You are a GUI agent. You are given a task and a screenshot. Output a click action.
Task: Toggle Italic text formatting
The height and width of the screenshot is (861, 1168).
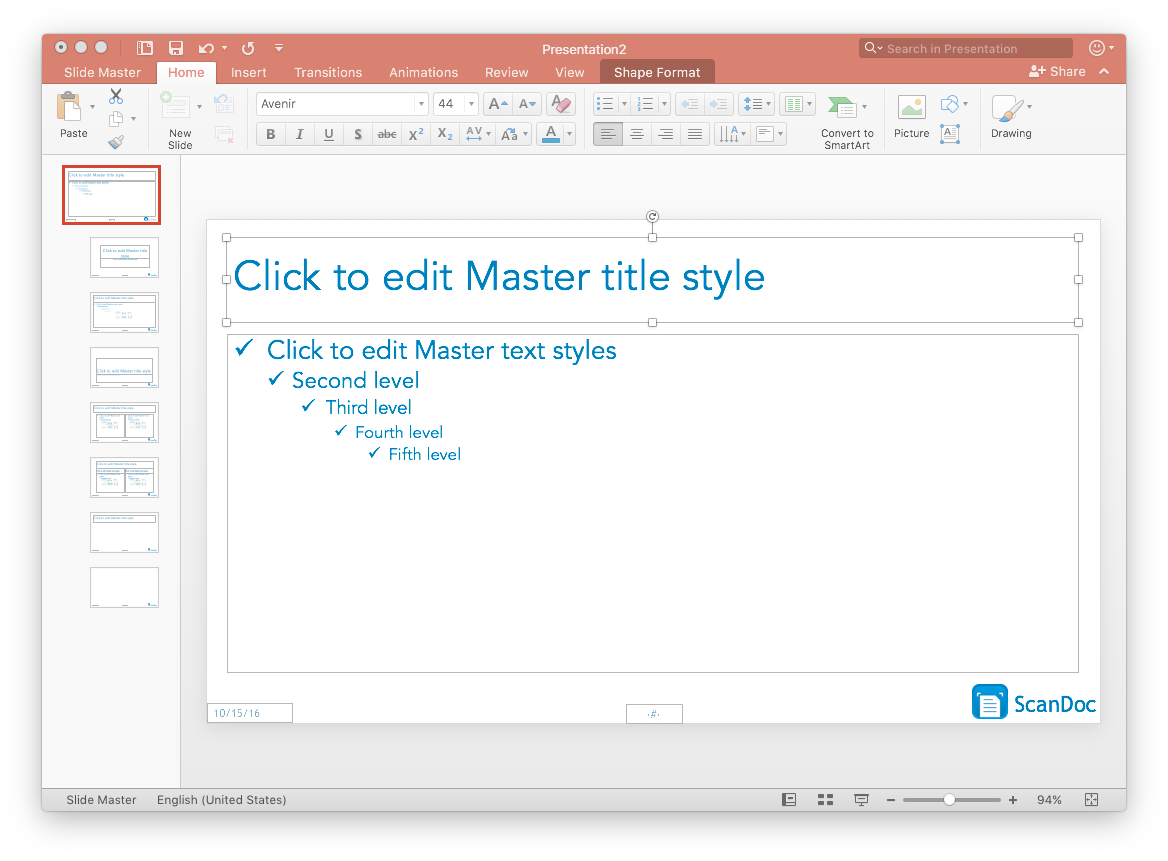[299, 134]
